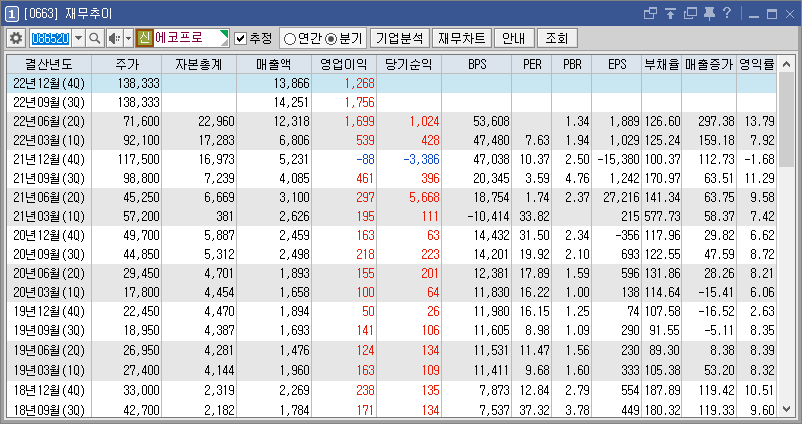The width and height of the screenshot is (802, 424).
Task: Click the 영업이익 column header
Action: pos(344,64)
